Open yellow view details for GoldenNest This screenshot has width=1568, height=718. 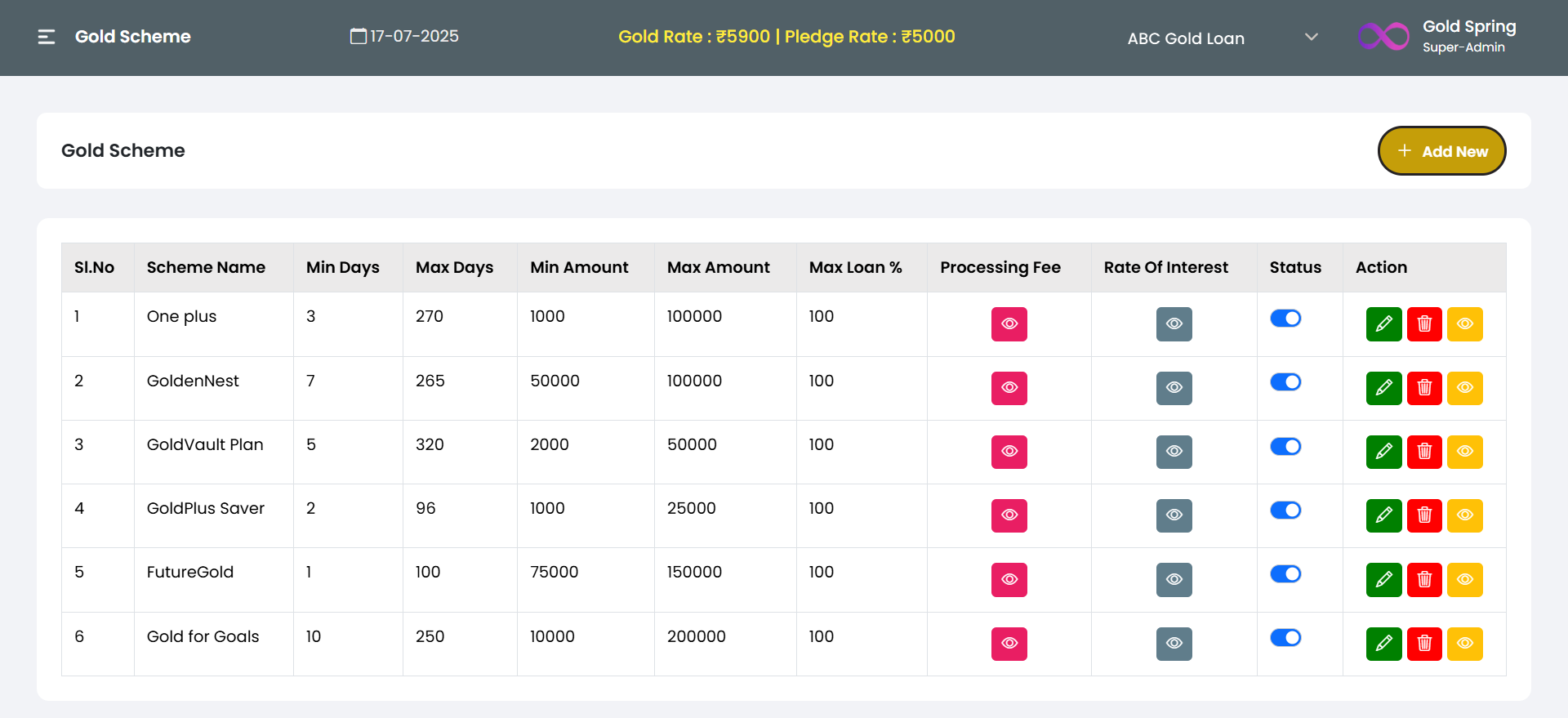tap(1465, 388)
